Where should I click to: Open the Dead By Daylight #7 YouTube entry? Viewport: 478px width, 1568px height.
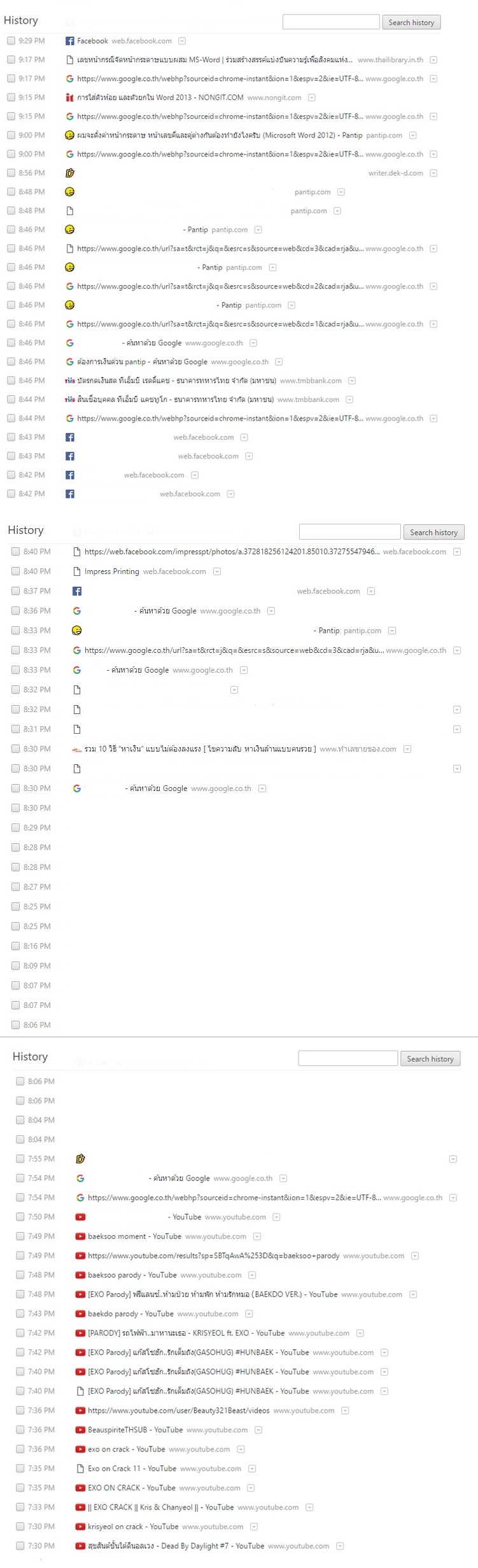tap(176, 1546)
